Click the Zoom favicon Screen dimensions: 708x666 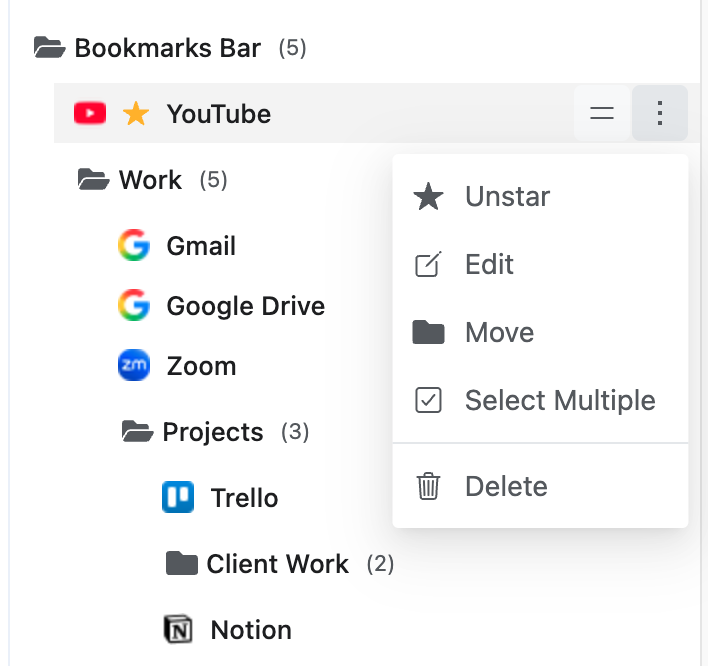click(x=134, y=365)
